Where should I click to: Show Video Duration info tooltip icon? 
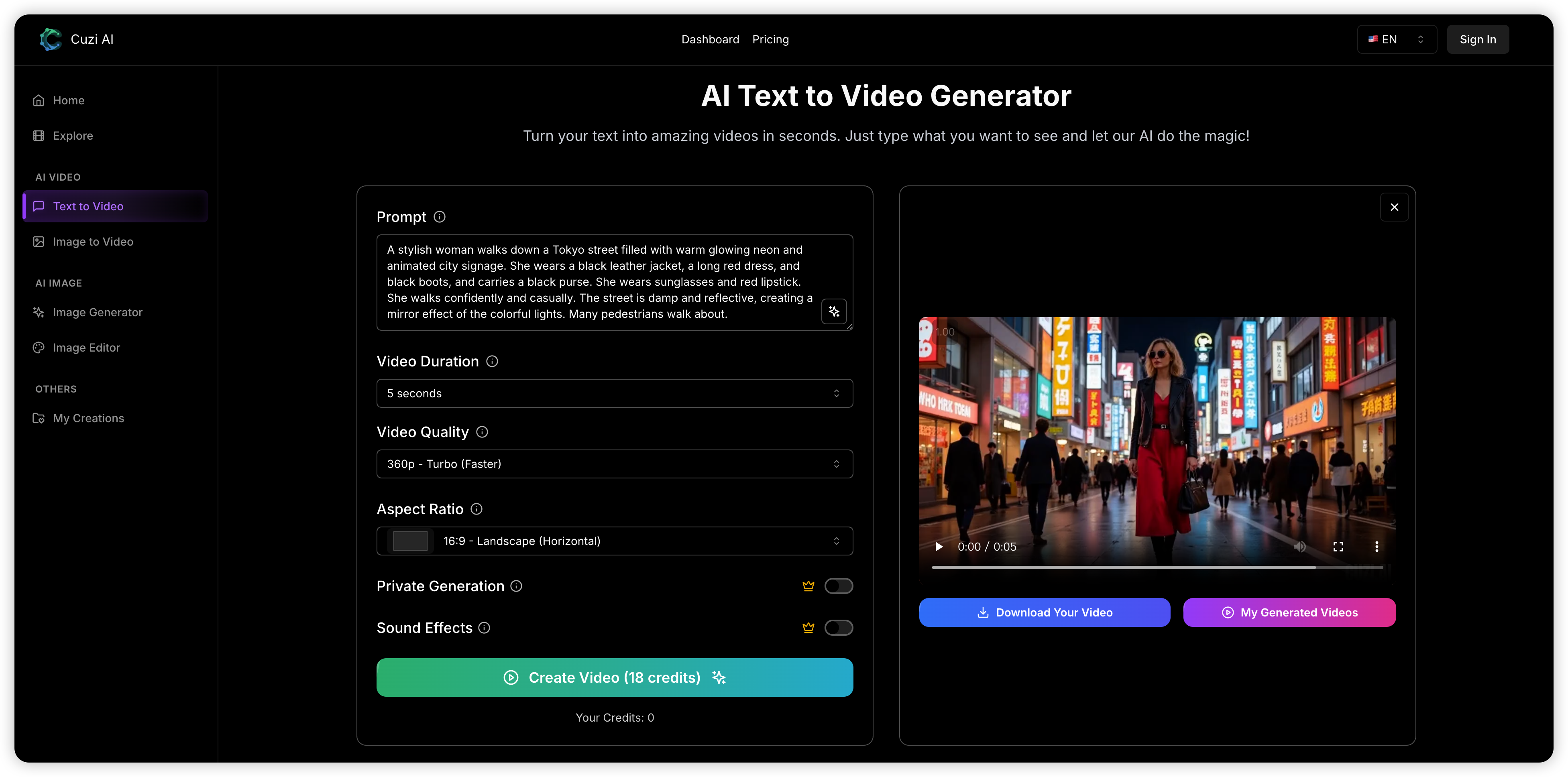point(493,362)
